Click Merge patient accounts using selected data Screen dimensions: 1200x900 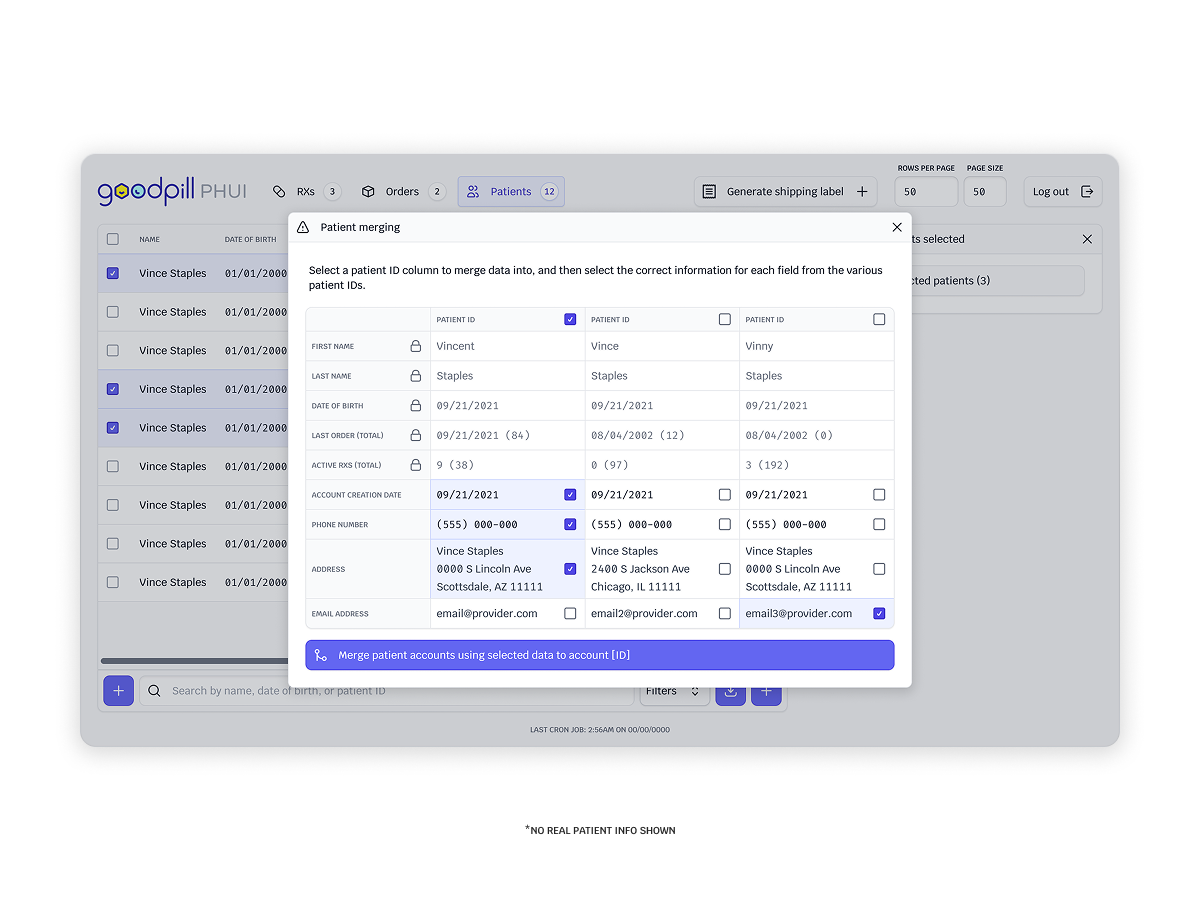point(600,655)
